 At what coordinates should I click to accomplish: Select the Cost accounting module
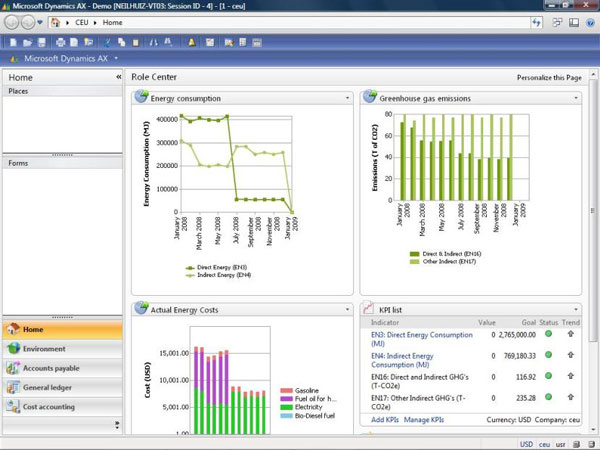(x=62, y=407)
